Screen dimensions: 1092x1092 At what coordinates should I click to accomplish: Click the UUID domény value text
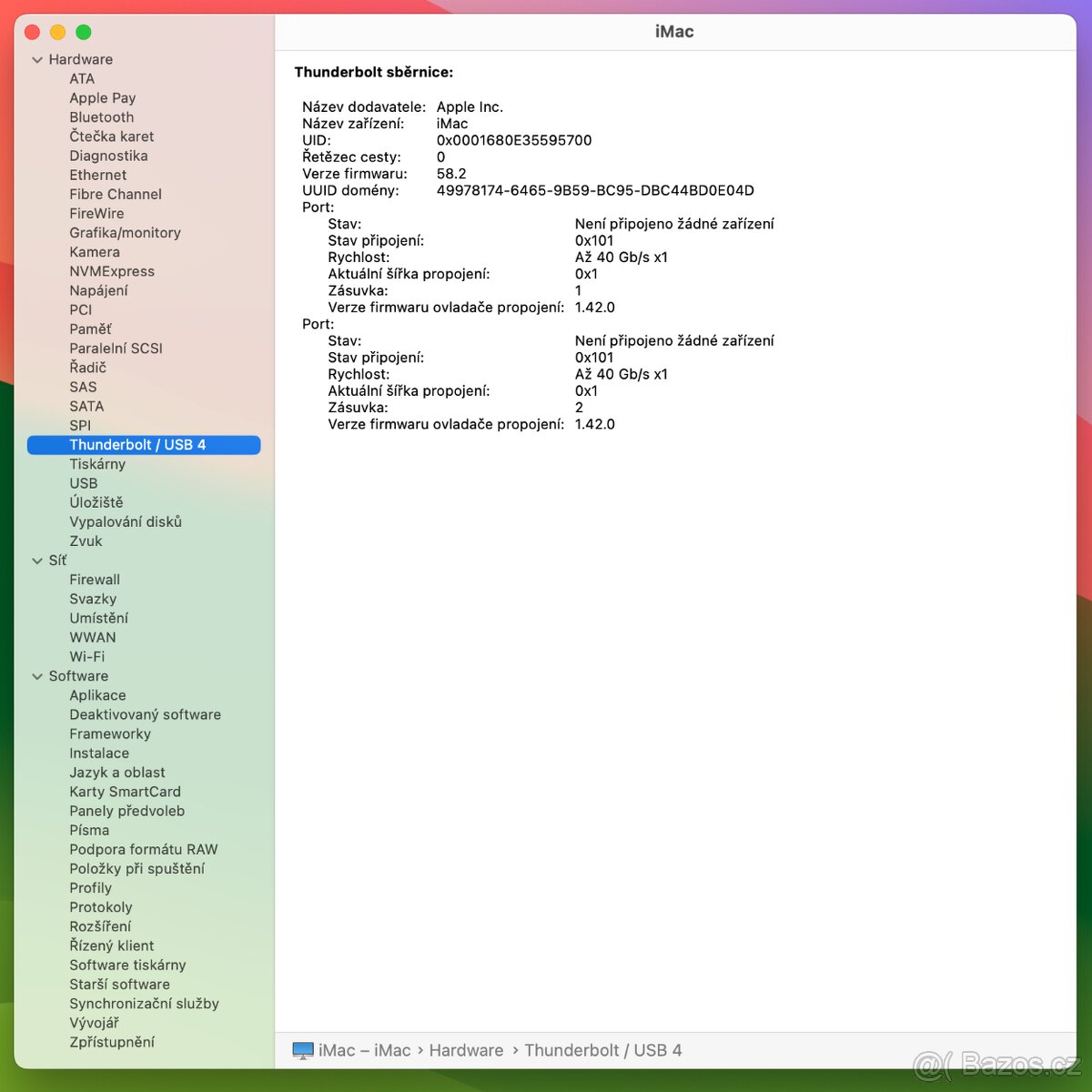pos(594,190)
